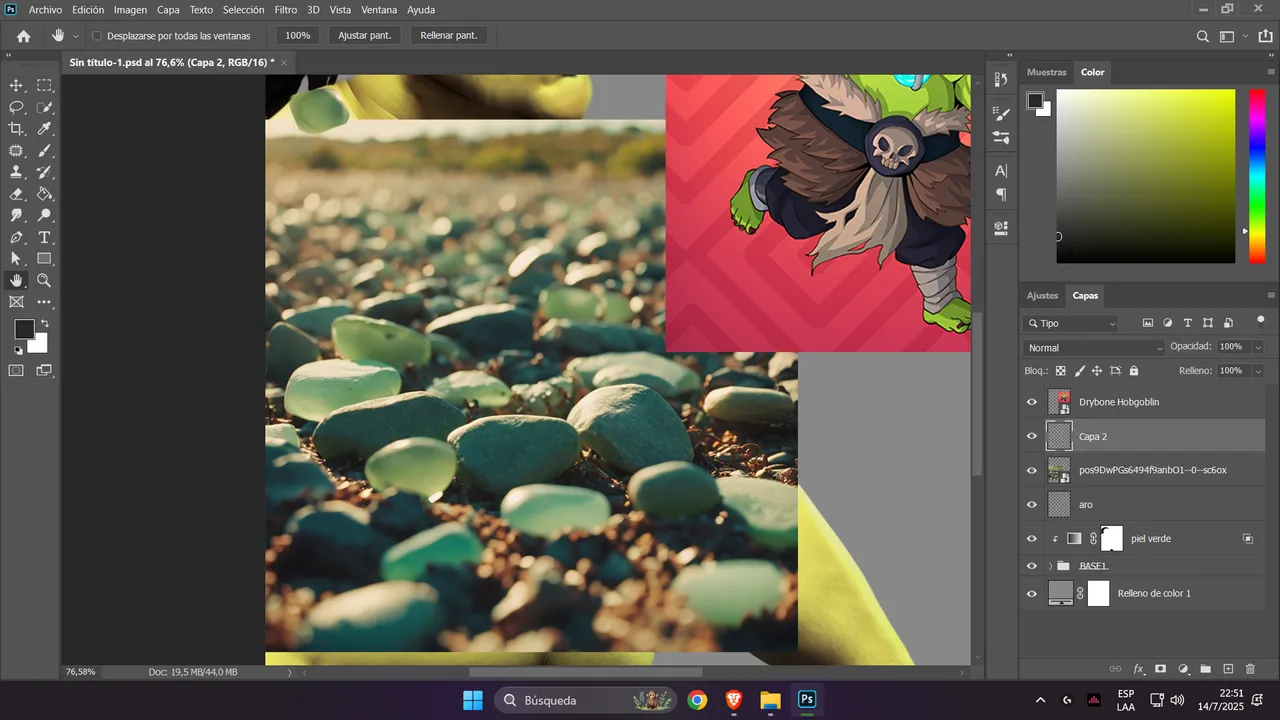Open the Hand tool preset dropdown arrow
This screenshot has width=1280, height=720.
tap(76, 36)
